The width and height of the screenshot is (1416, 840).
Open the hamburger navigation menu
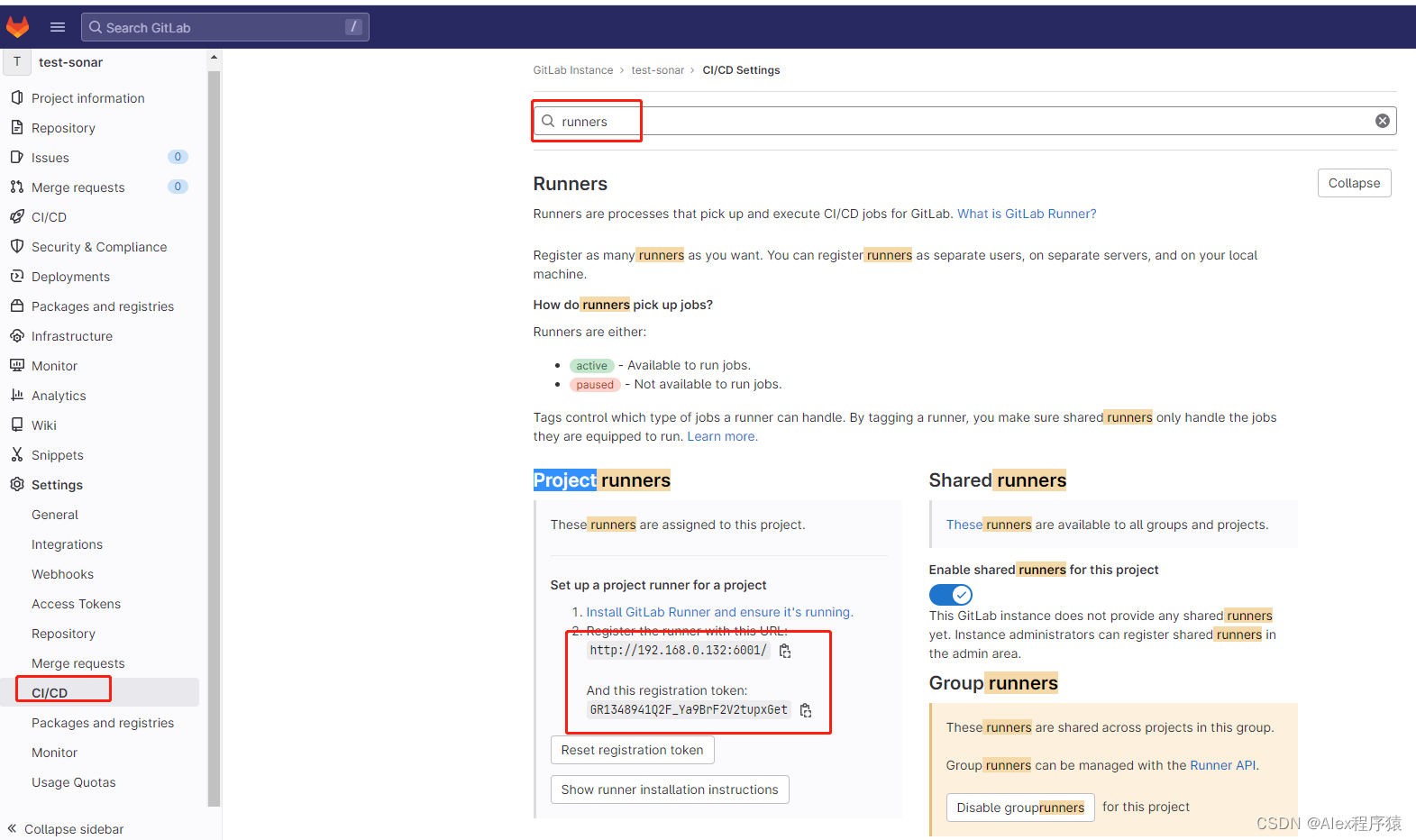coord(58,27)
